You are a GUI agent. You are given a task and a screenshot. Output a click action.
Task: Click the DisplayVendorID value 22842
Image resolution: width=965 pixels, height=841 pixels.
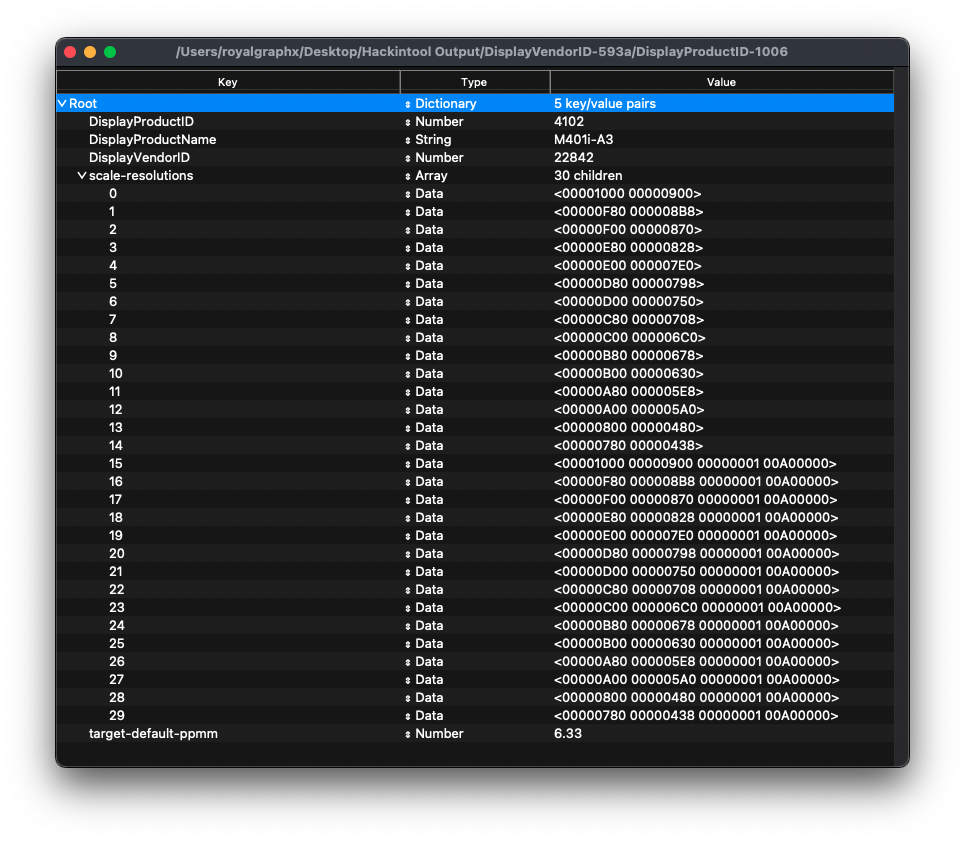[x=574, y=157]
